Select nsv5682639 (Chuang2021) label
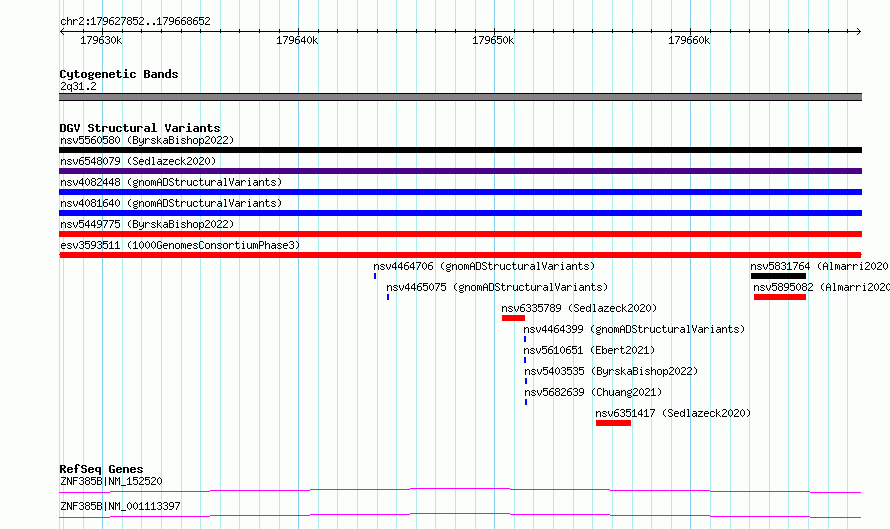890x529 pixels. [x=593, y=392]
